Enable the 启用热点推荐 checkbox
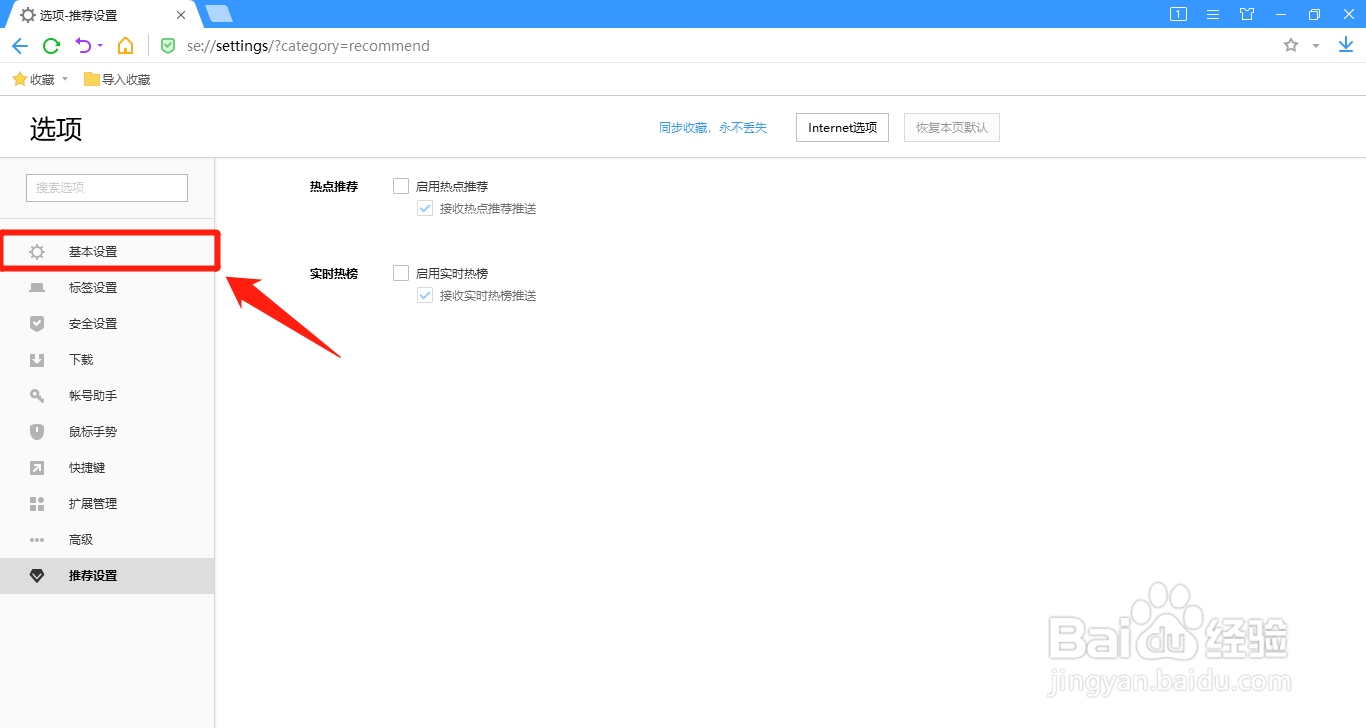This screenshot has height=728, width=1366. pos(400,185)
